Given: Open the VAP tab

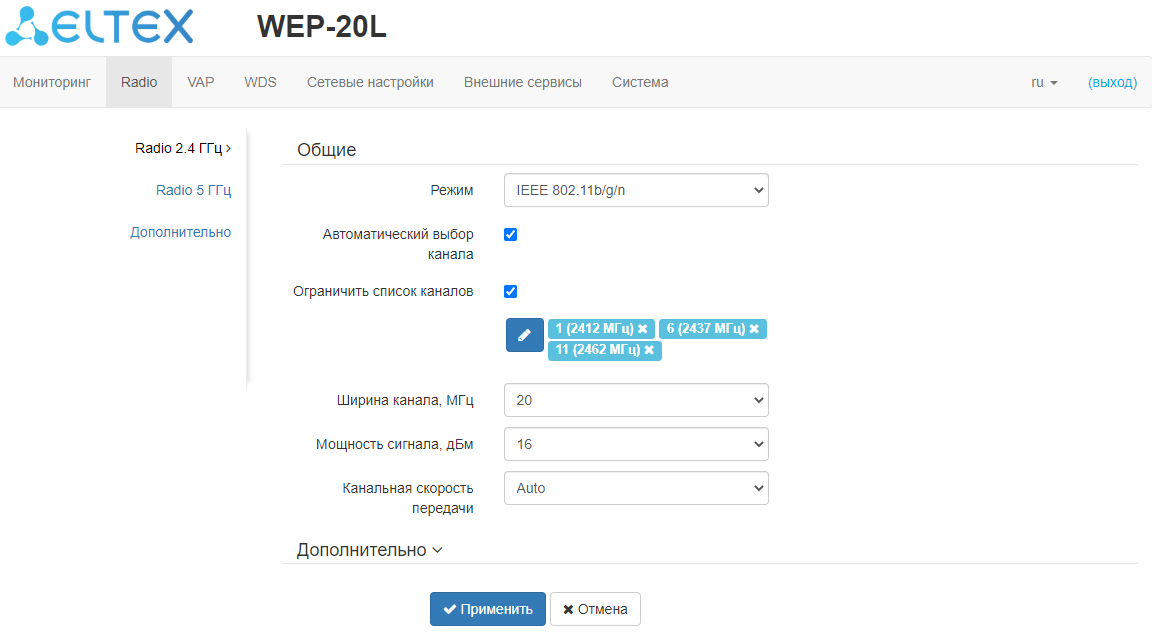Looking at the screenshot, I should click(201, 82).
